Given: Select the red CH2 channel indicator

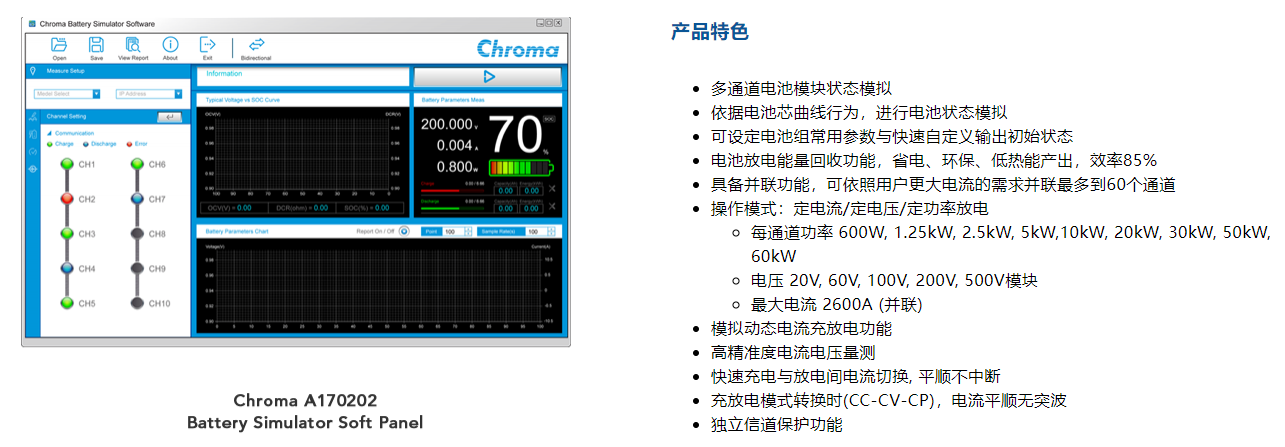Looking at the screenshot, I should pyautogui.click(x=67, y=199).
